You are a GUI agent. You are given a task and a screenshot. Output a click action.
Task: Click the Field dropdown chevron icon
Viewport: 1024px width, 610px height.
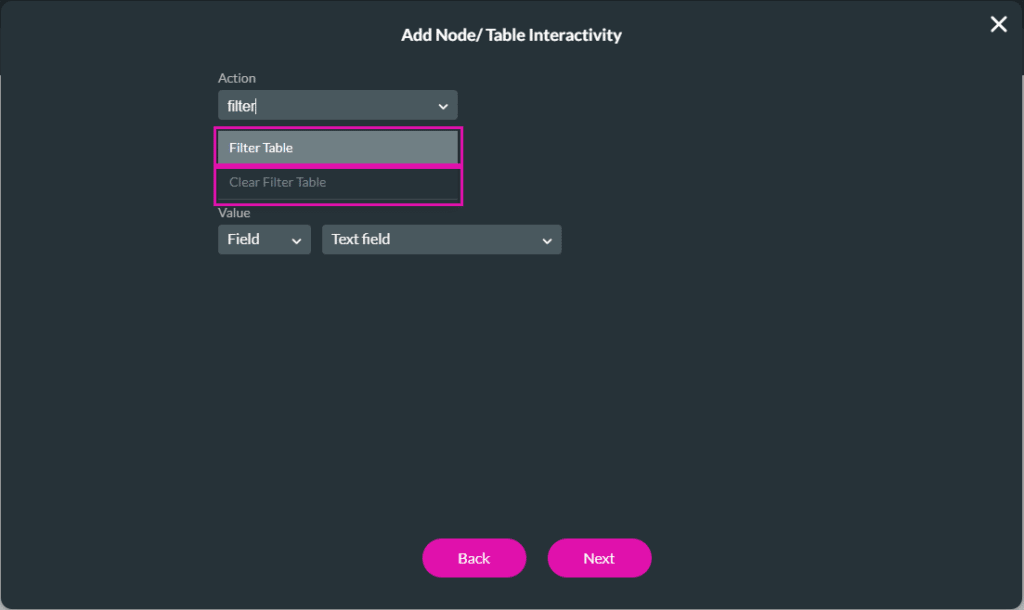[295, 239]
